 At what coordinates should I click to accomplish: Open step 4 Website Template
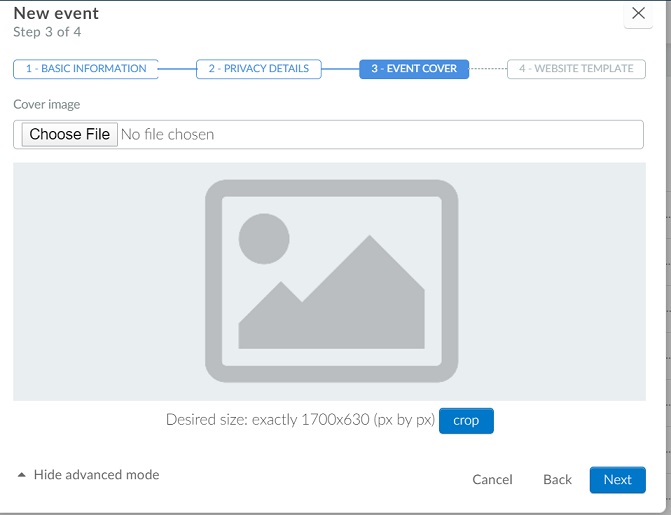(576, 69)
